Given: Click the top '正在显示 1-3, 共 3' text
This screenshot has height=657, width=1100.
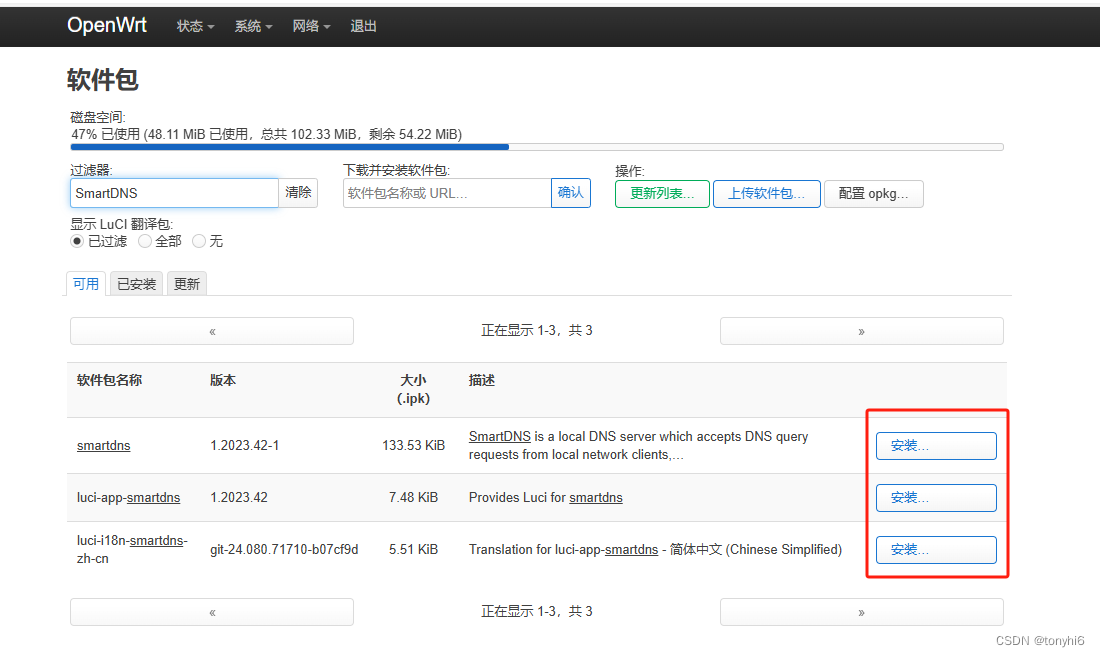Looking at the screenshot, I should click(537, 330).
